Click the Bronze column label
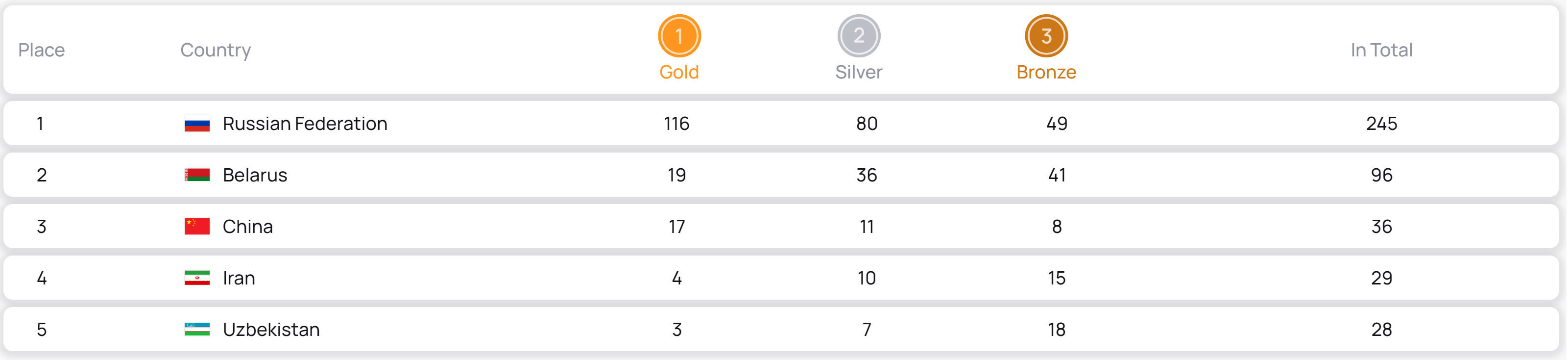This screenshot has width=1568, height=360. (x=1046, y=73)
